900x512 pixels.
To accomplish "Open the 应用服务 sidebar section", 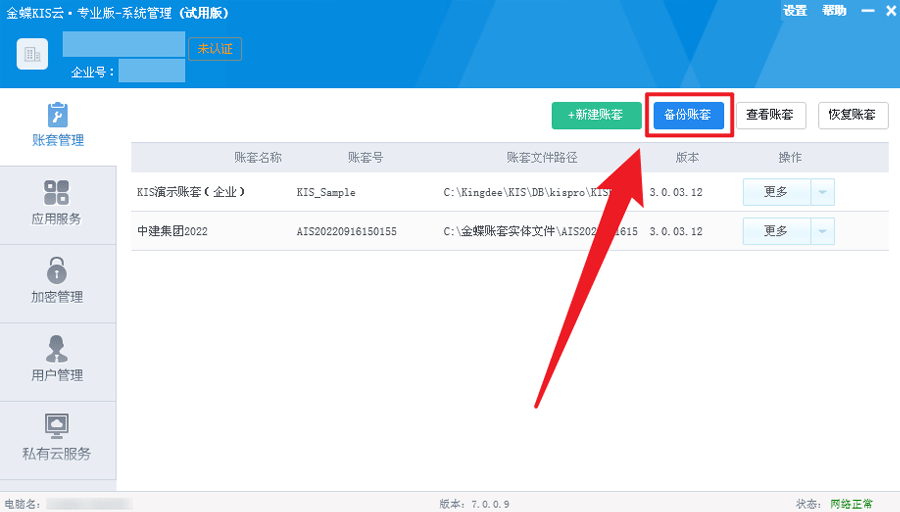I will (57, 204).
